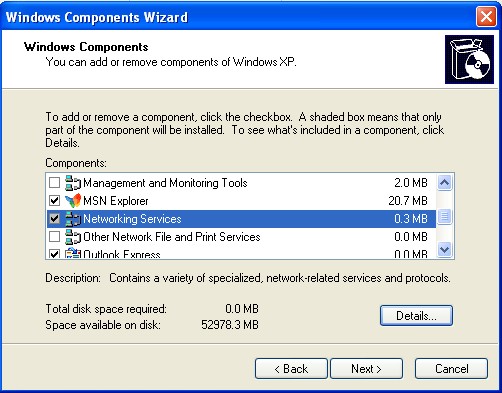This screenshot has height=393, width=502.
Task: Enable Management and Monitoring Tools checkbox
Action: pos(54,183)
